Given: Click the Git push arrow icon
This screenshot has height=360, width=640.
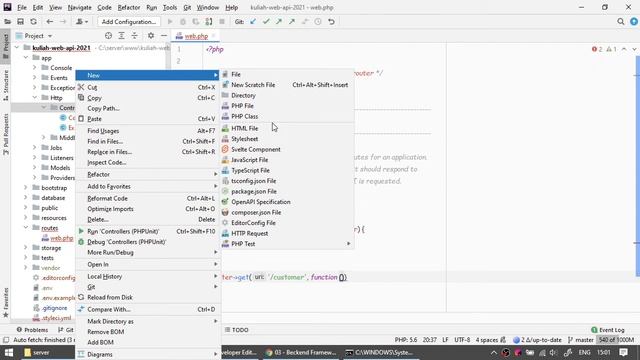Looking at the screenshot, I should tap(279, 22).
